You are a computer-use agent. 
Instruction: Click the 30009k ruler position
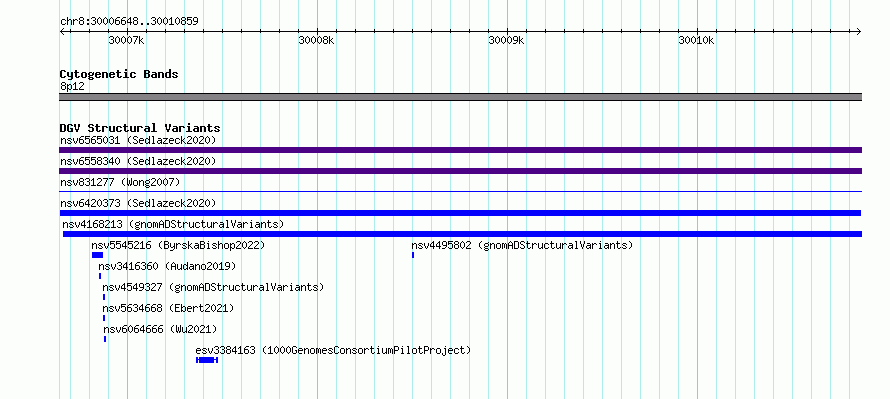tap(506, 41)
